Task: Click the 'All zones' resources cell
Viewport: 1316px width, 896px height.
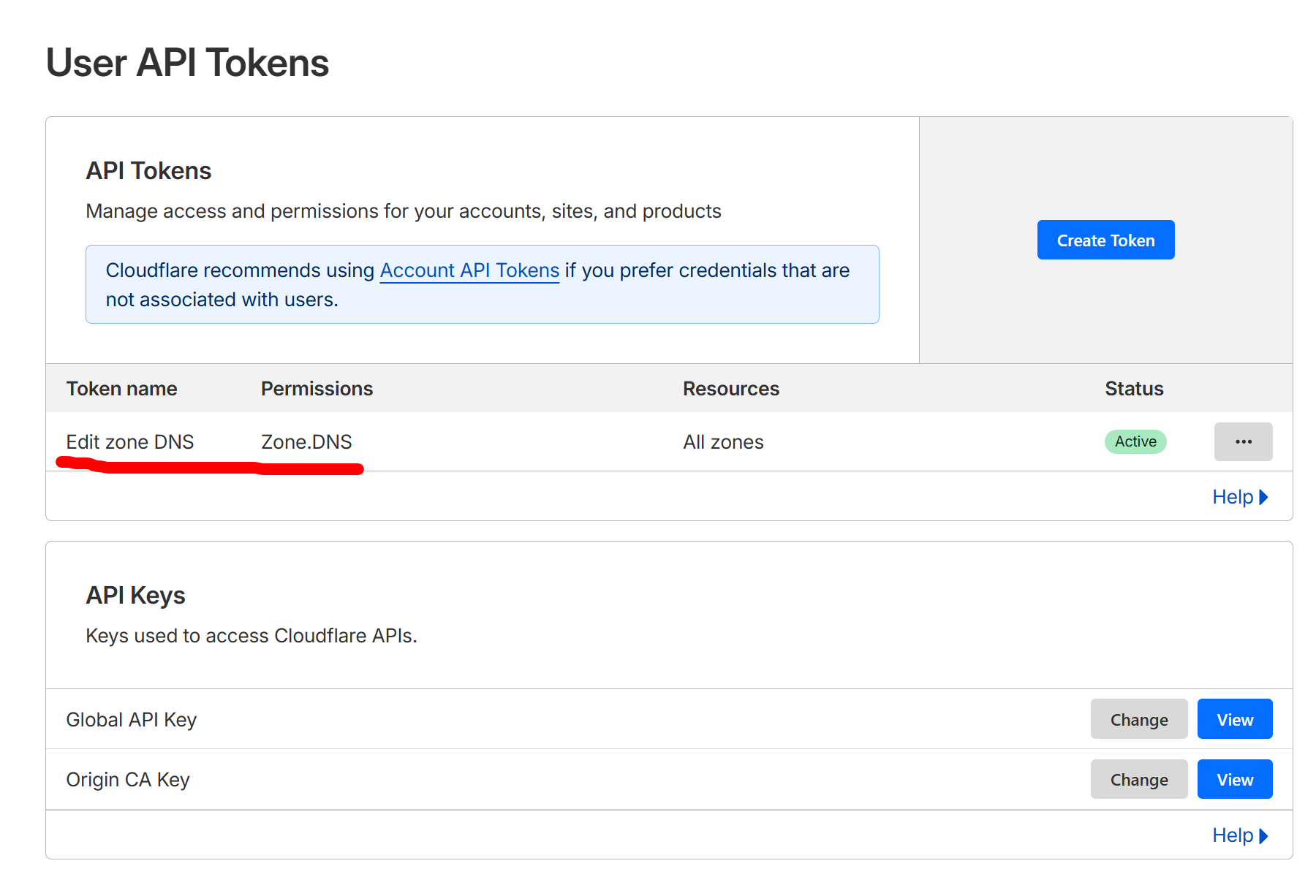Action: pyautogui.click(x=723, y=442)
